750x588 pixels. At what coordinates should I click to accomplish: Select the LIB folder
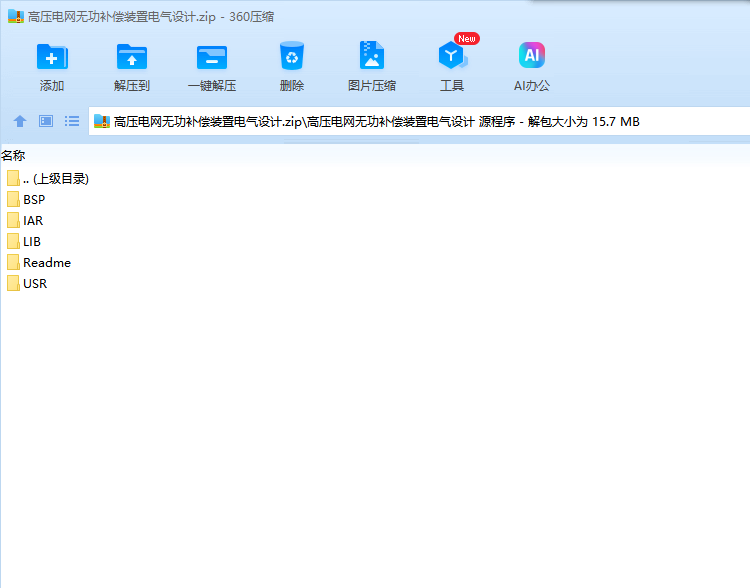pyautogui.click(x=24, y=242)
